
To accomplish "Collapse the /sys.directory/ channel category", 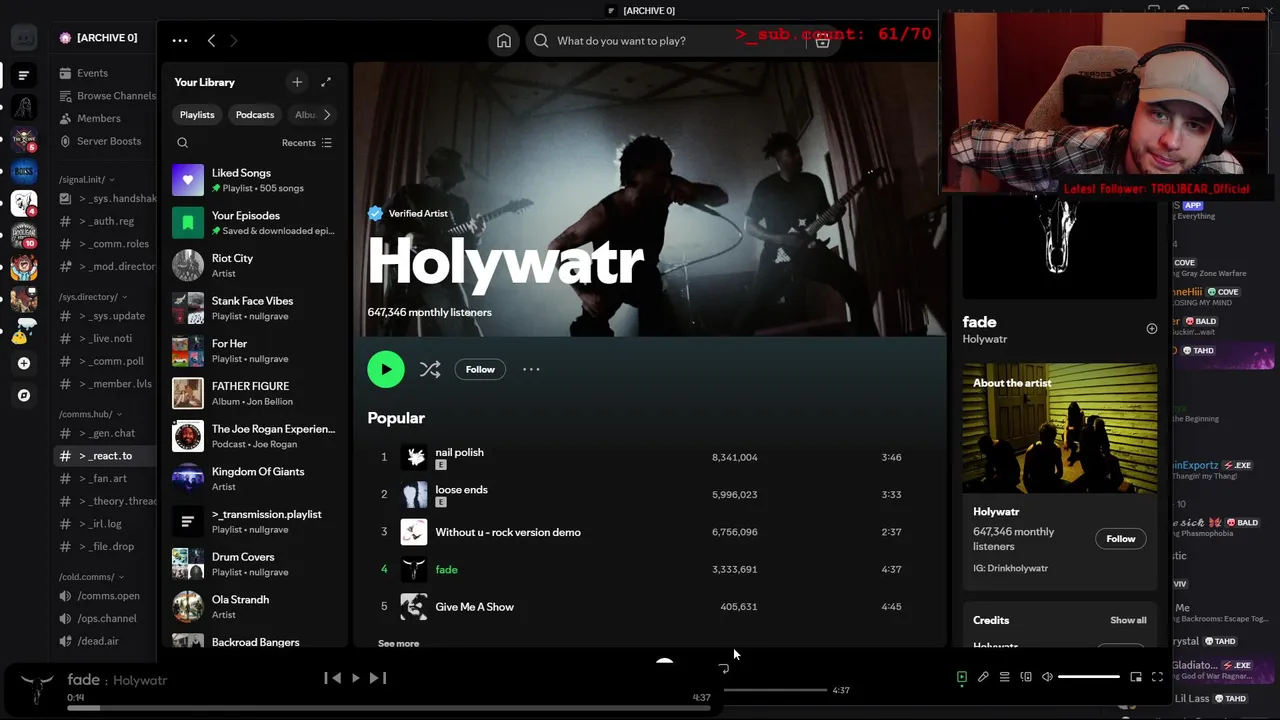I will point(93,297).
